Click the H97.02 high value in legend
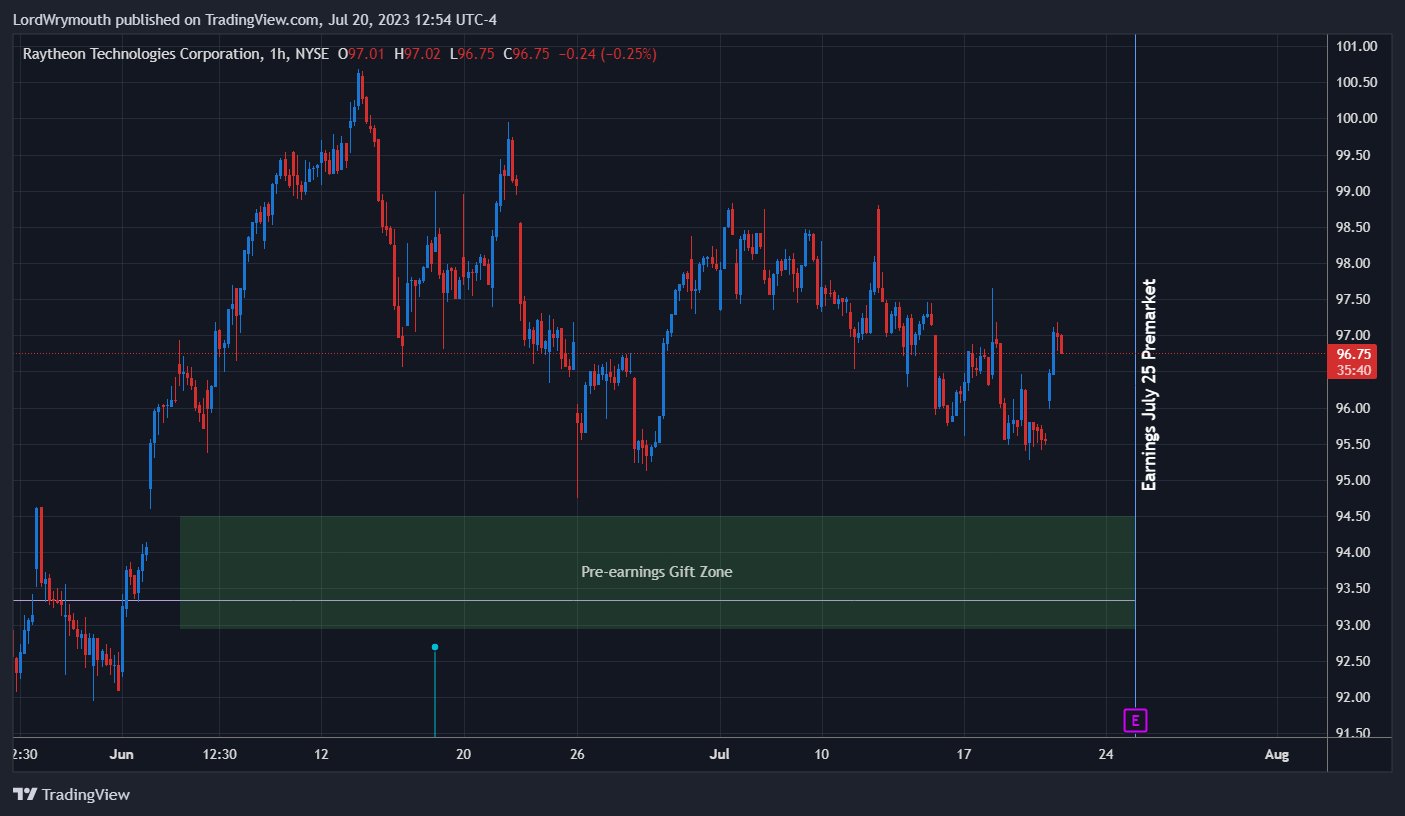1405x816 pixels. click(x=416, y=54)
